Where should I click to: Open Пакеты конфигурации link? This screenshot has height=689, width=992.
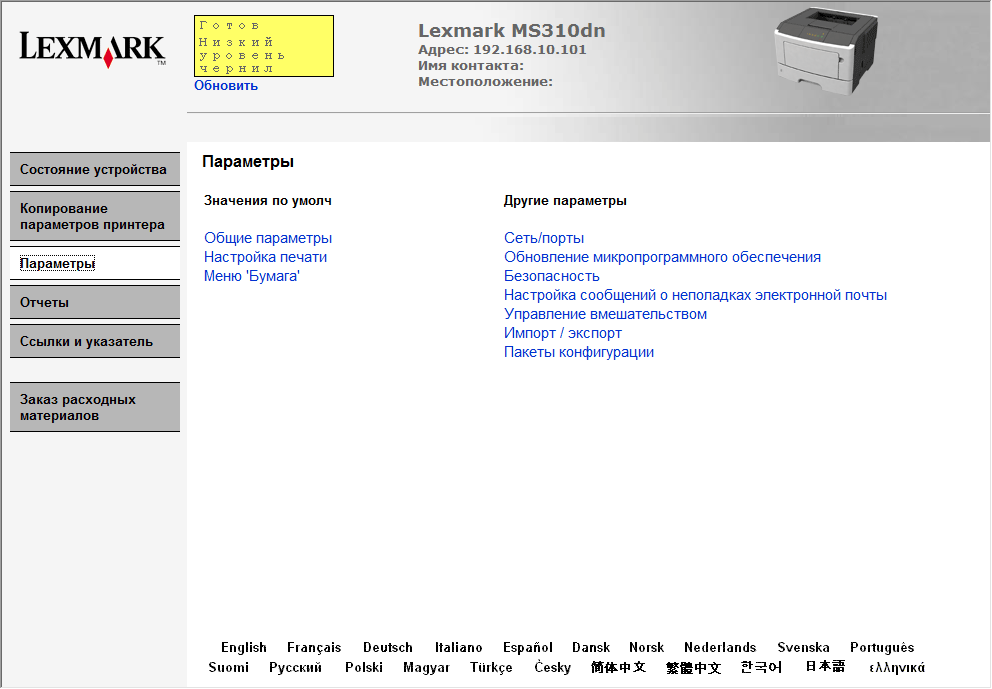579,352
